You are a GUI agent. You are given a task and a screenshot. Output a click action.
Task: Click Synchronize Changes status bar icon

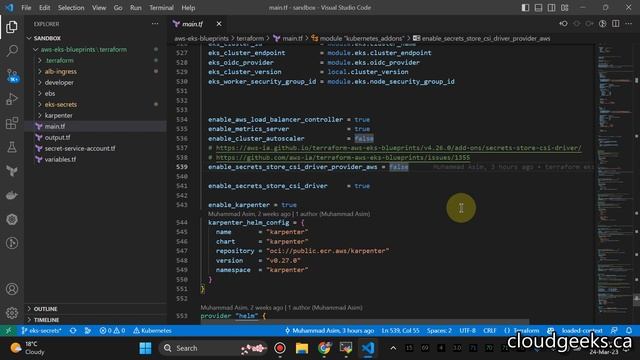click(73, 331)
